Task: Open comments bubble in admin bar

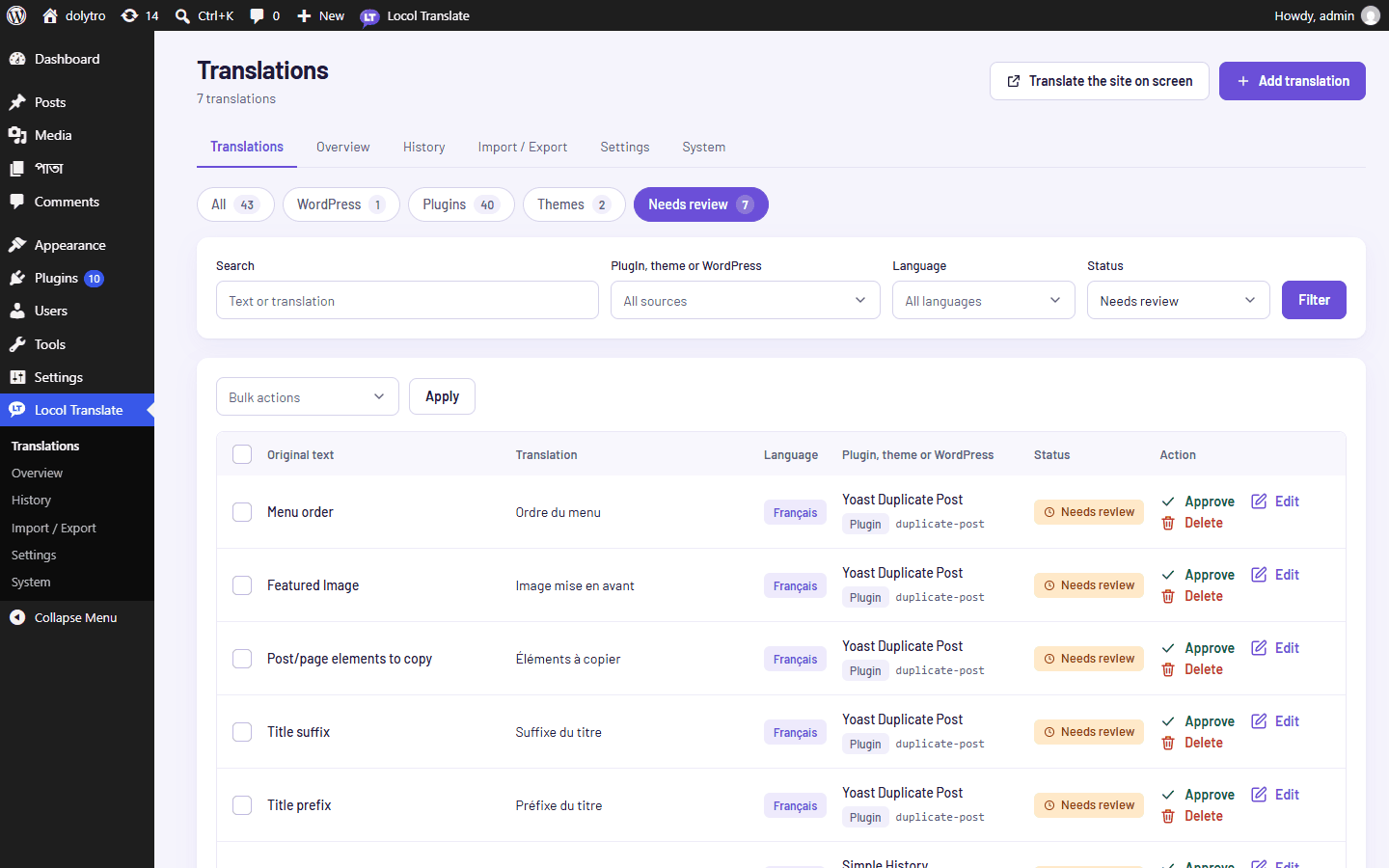Action: tap(257, 15)
